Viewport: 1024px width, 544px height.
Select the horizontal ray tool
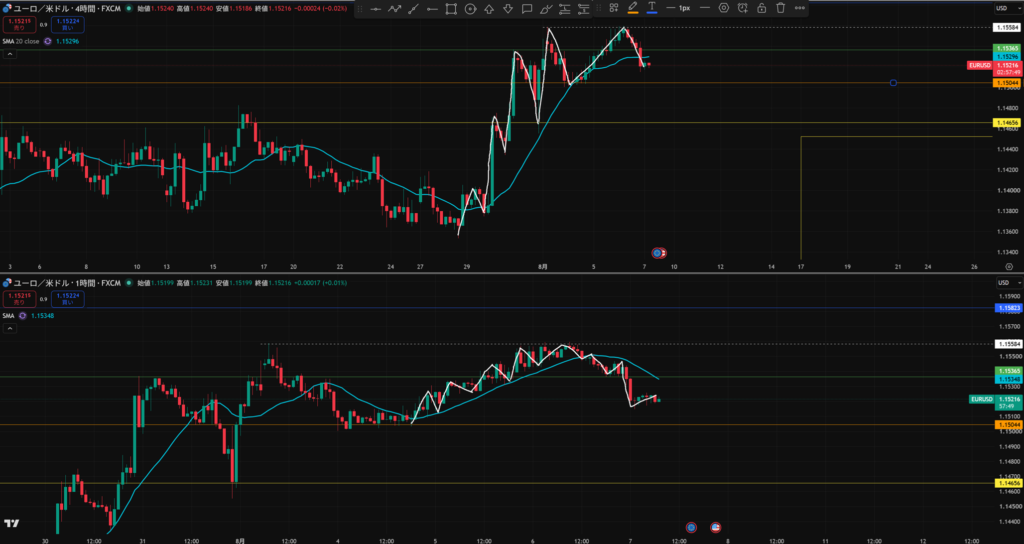[x=432, y=8]
